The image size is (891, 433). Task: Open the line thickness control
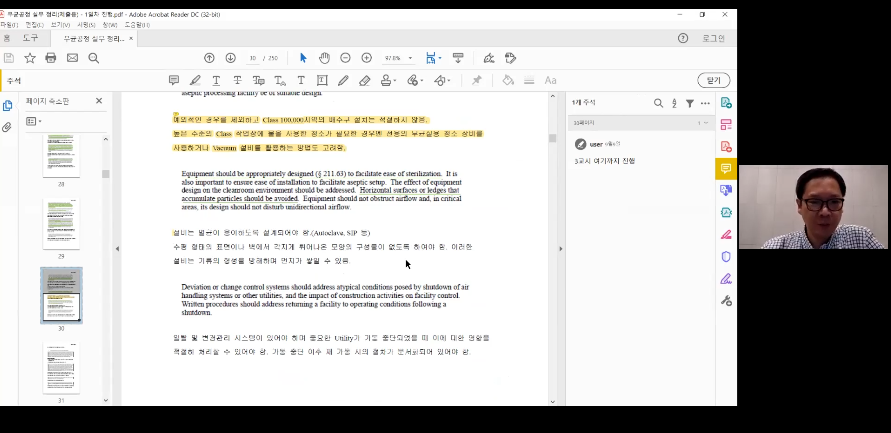[x=529, y=81]
